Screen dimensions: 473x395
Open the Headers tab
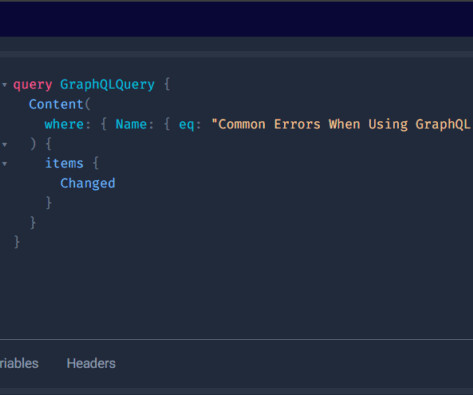pos(91,363)
